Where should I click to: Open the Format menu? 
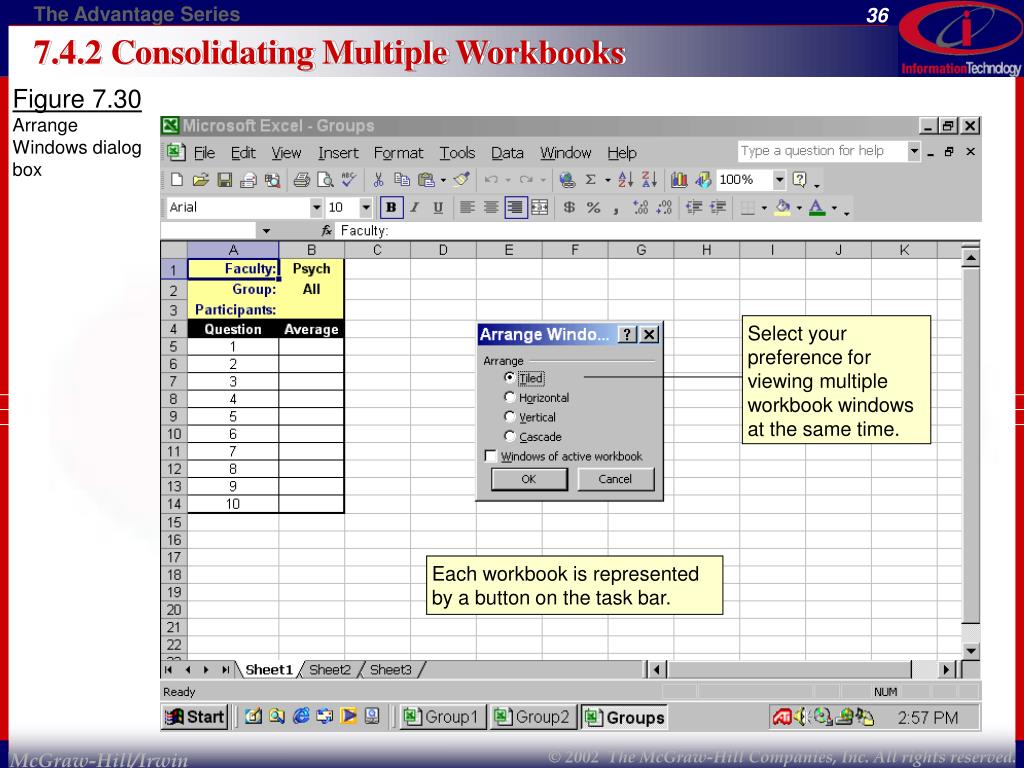398,153
